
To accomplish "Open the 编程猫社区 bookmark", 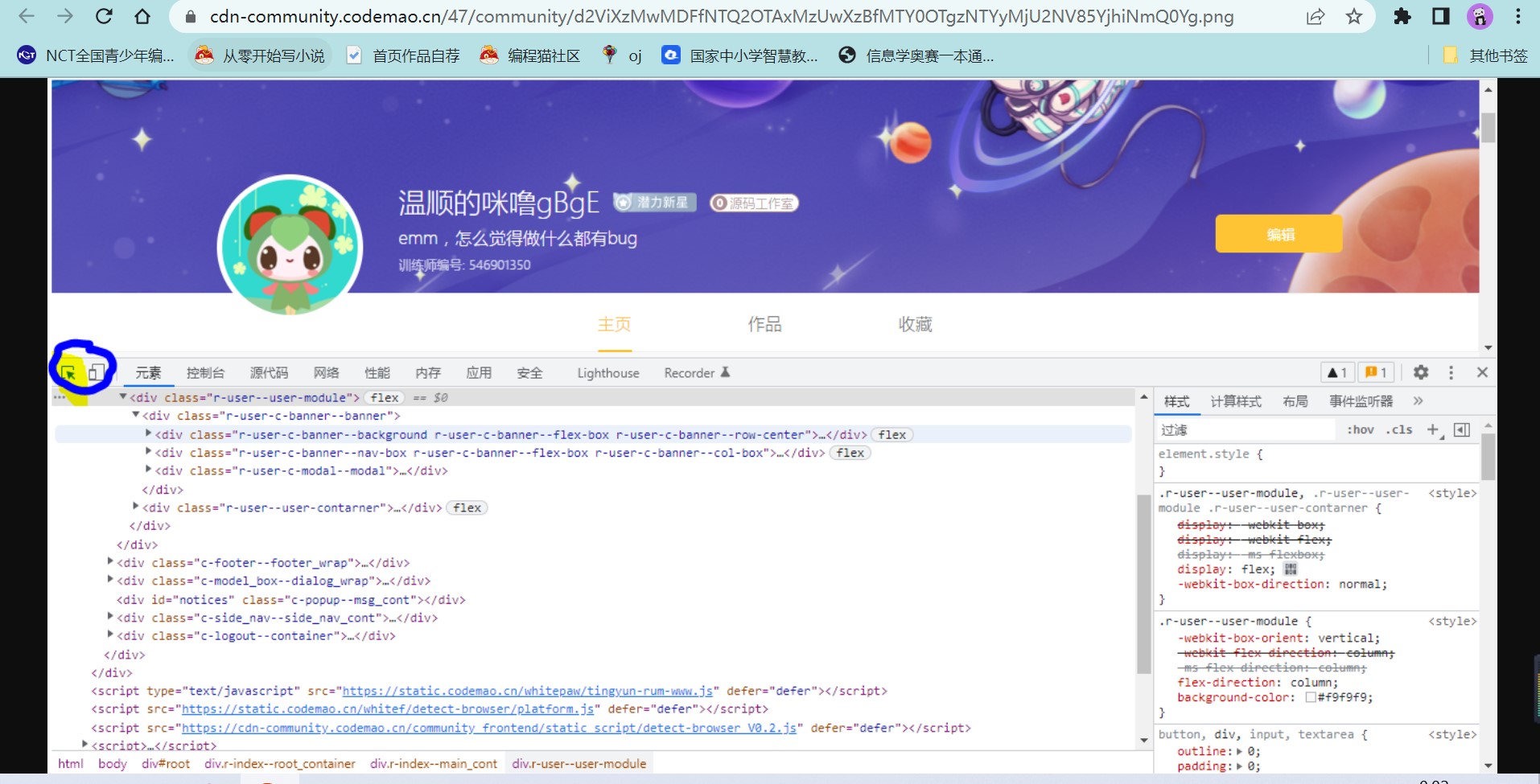I will tap(530, 55).
